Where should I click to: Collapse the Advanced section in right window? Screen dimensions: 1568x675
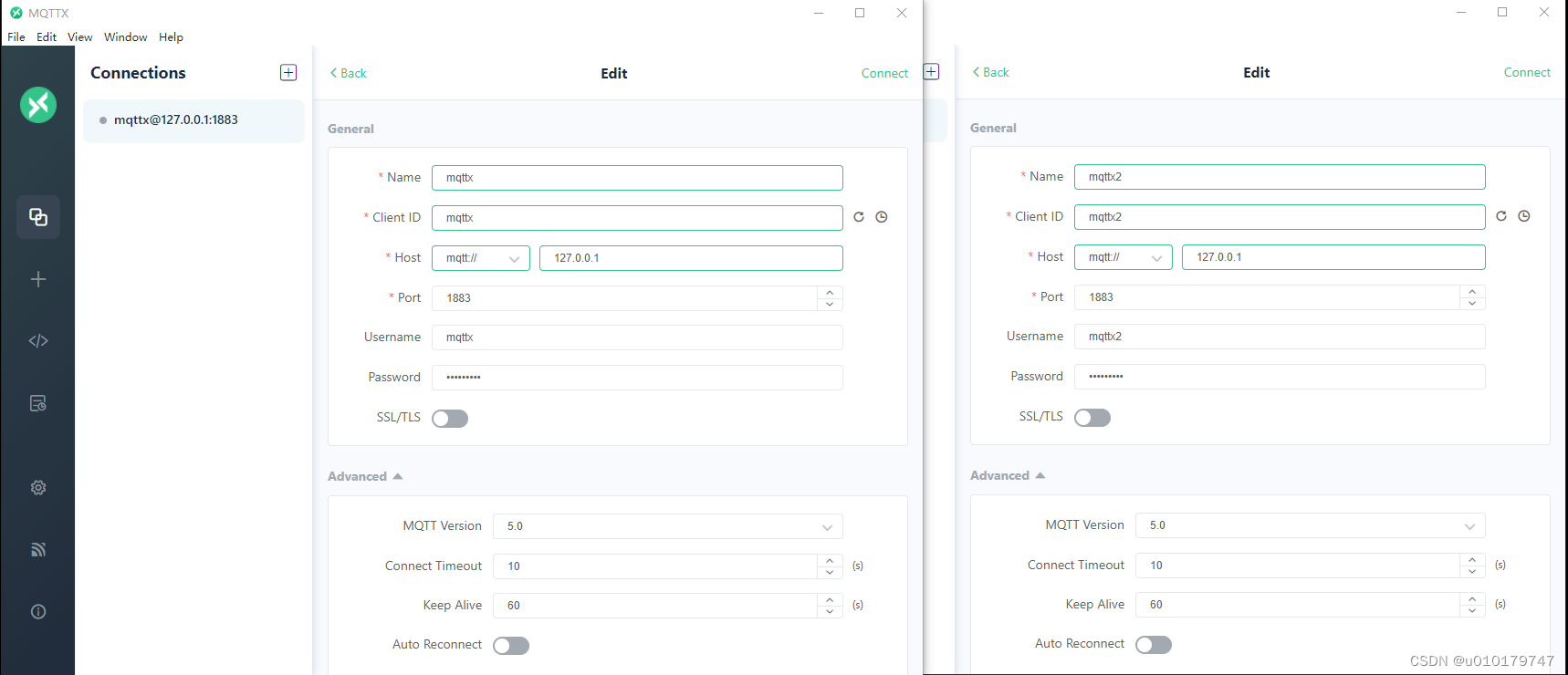click(1009, 475)
